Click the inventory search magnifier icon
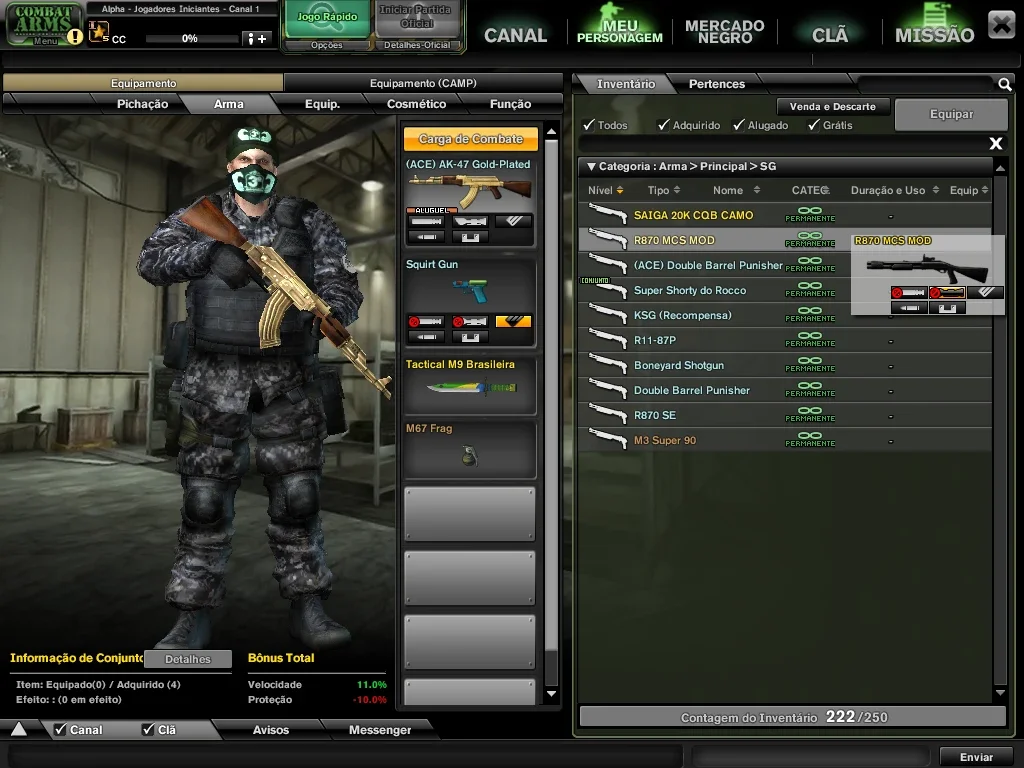This screenshot has height=768, width=1024. (x=1004, y=84)
